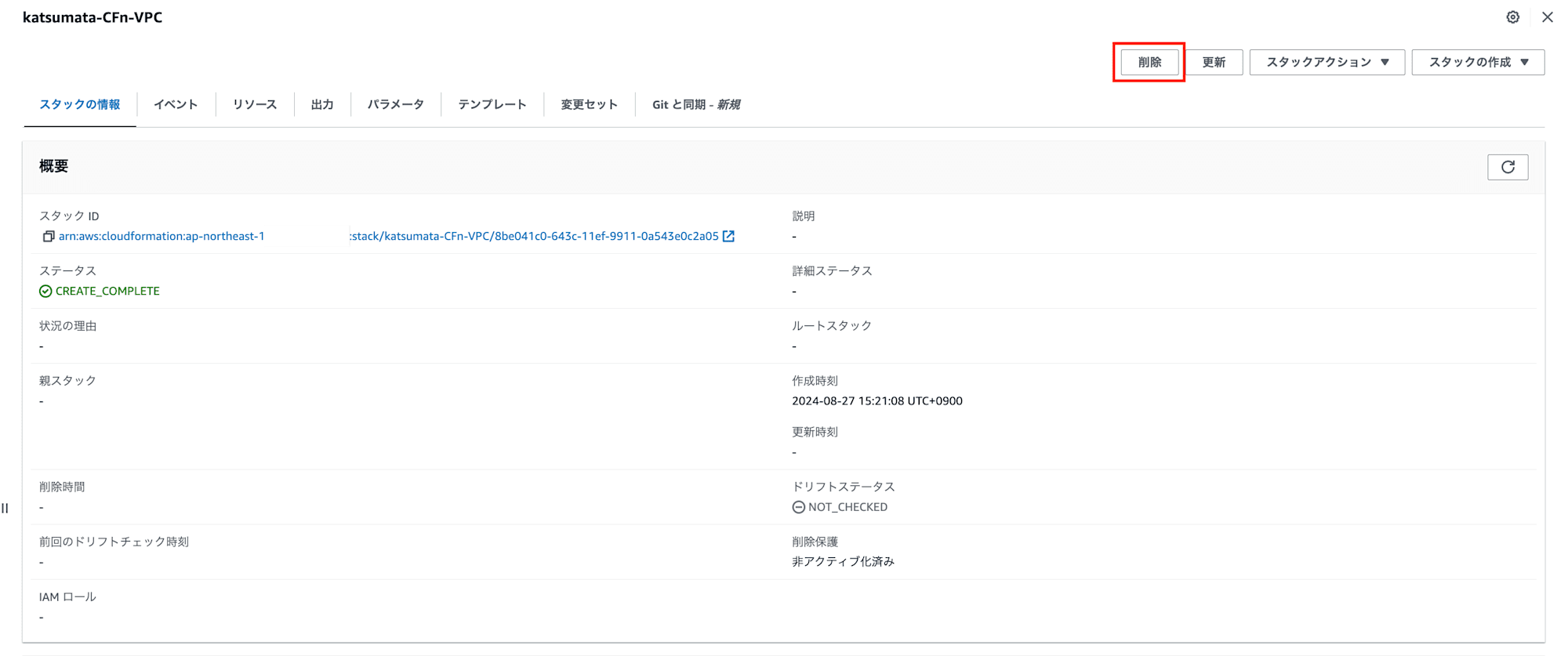Switch to the パラメータ tab
The height and width of the screenshot is (656, 1568).
395,104
